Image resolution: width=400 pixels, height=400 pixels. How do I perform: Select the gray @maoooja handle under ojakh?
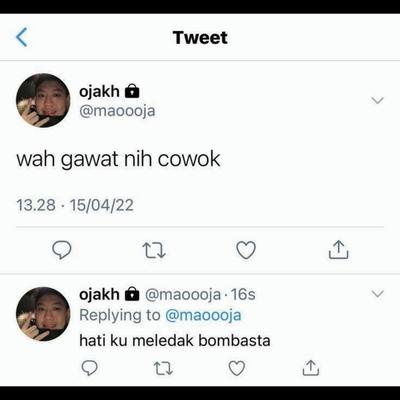click(x=117, y=111)
